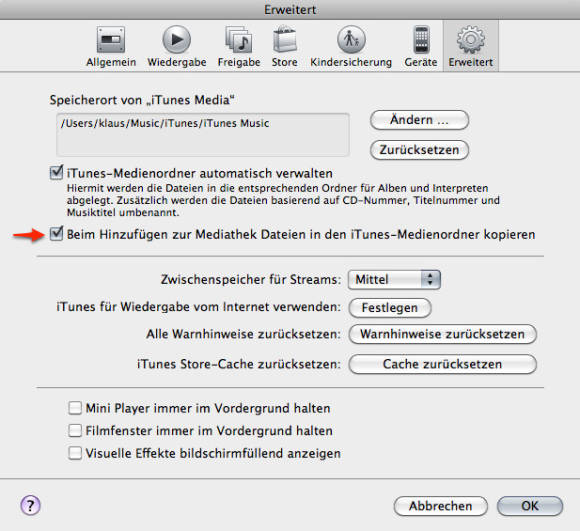Toggle iTunes-Medienordner automatisch verwalten checkbox
The height and width of the screenshot is (531, 580).
click(x=57, y=173)
